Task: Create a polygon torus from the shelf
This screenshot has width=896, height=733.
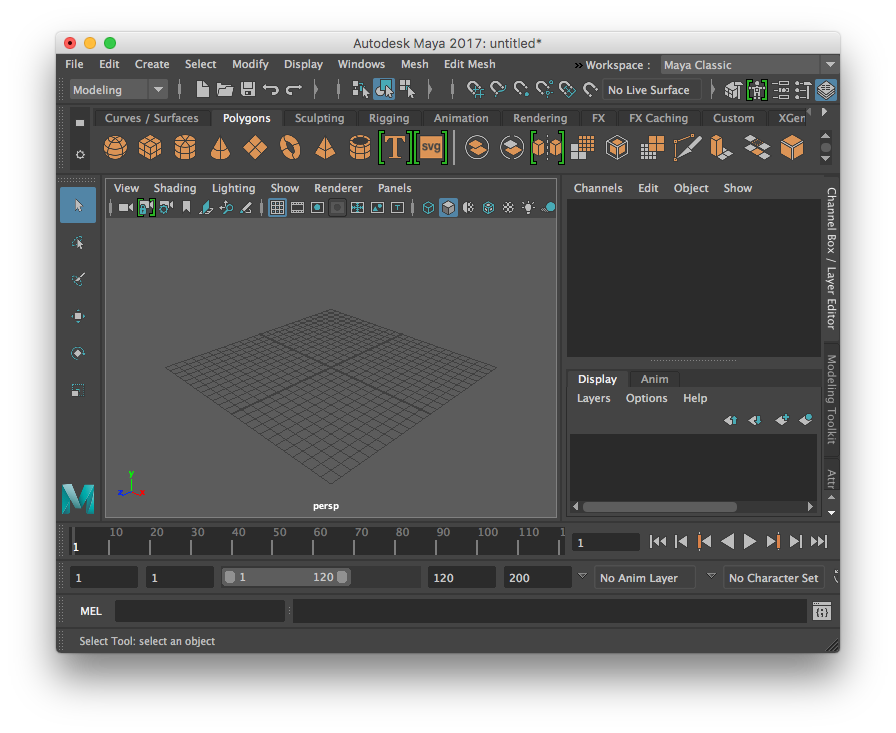Action: [290, 147]
